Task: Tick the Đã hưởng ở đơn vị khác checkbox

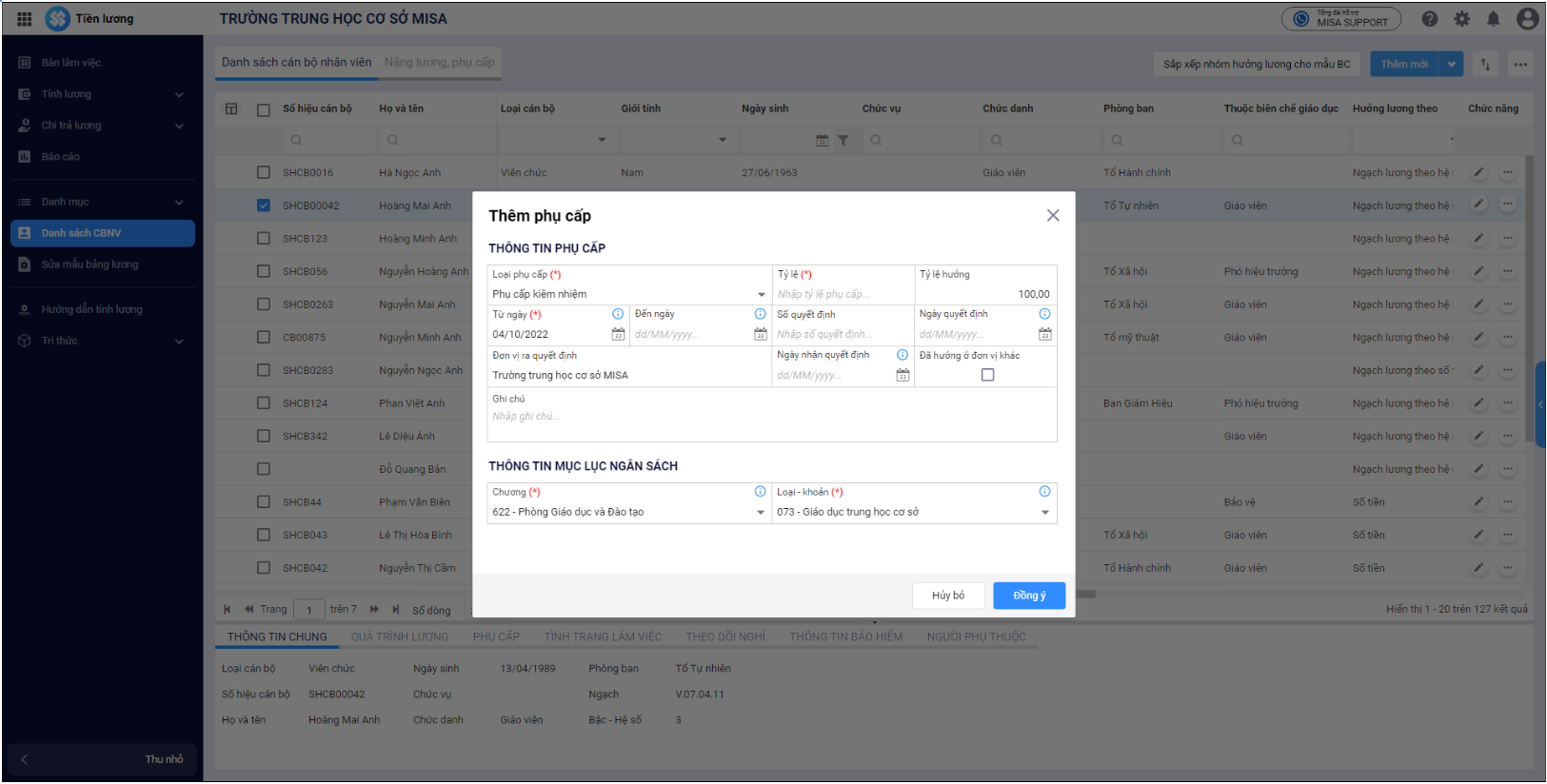Action: pyautogui.click(x=987, y=375)
